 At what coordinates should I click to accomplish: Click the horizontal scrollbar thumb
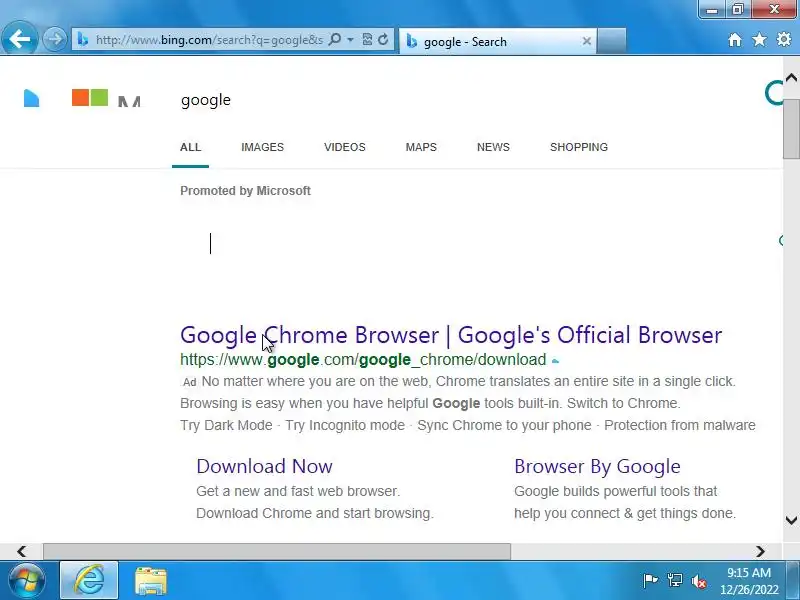click(x=277, y=552)
